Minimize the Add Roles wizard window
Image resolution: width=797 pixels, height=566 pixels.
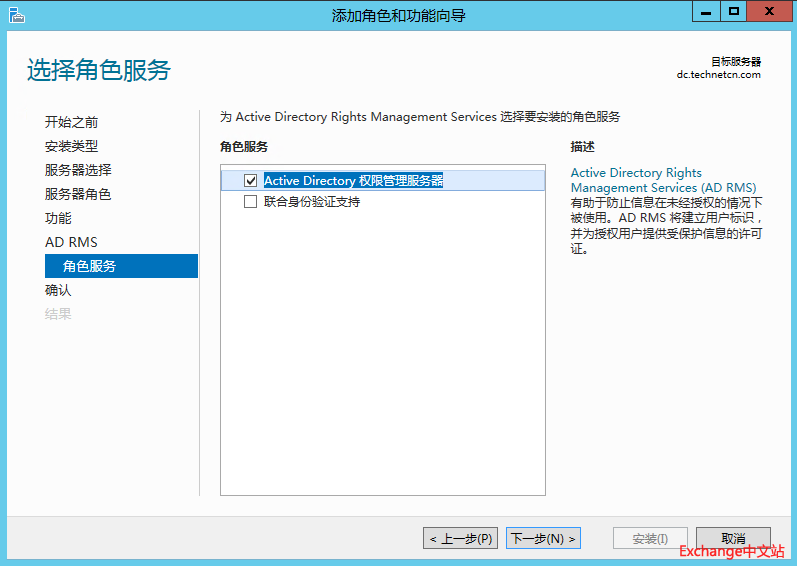pyautogui.click(x=706, y=11)
